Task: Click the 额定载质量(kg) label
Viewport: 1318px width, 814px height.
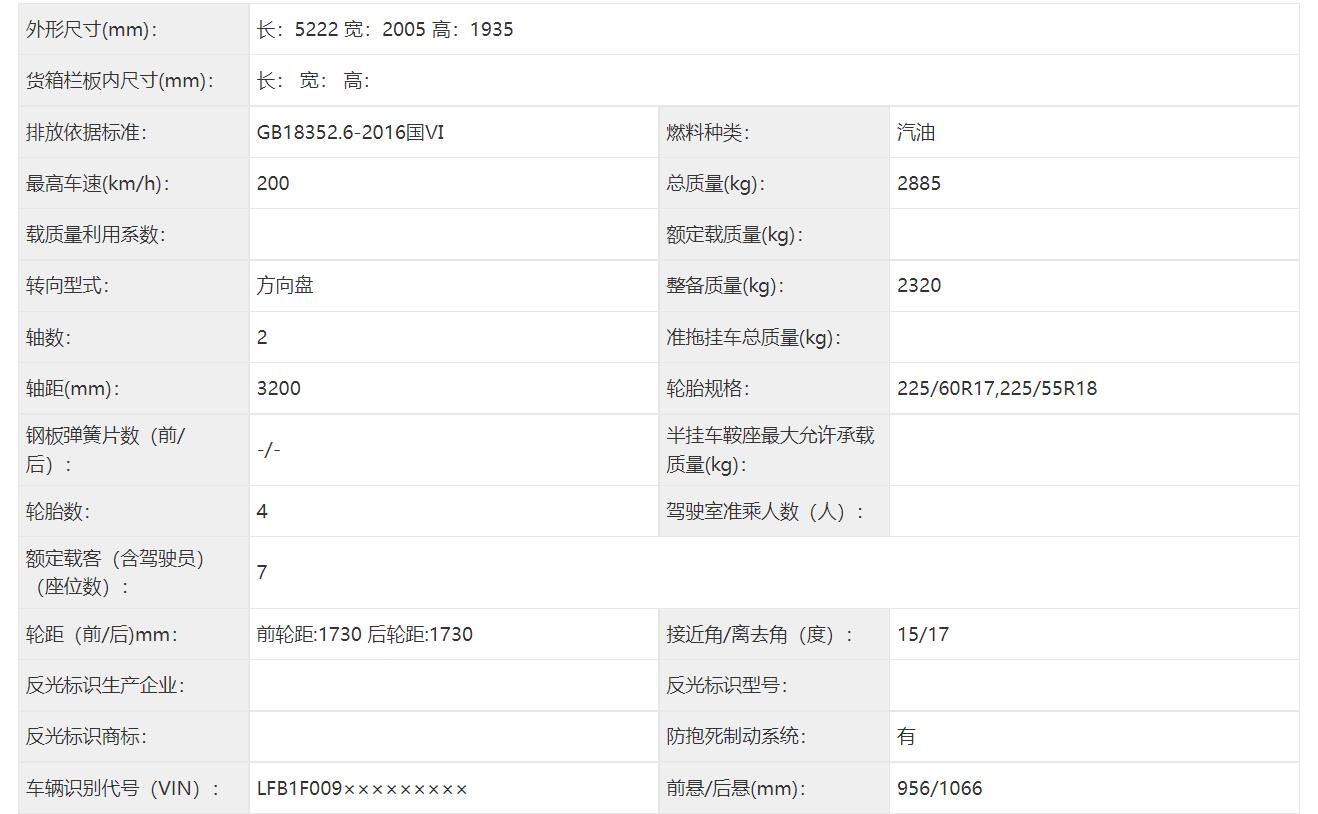Action: coord(735,234)
